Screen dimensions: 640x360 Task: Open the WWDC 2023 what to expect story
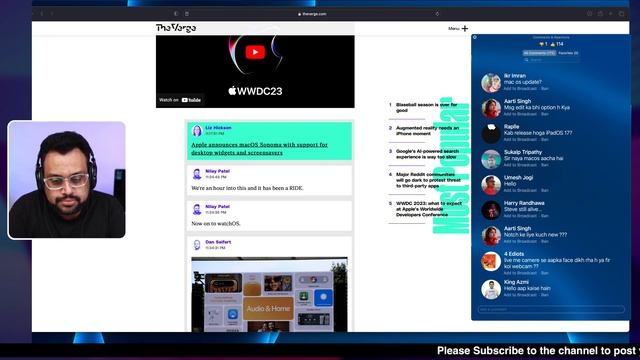tap(429, 209)
